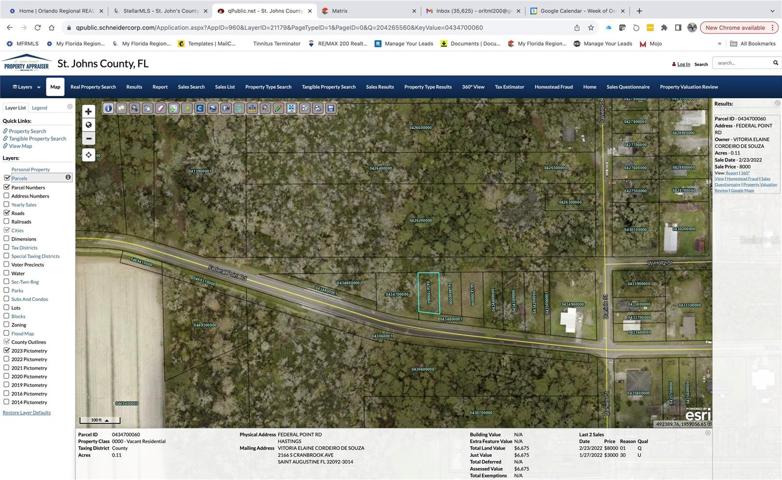782x480 pixels.
Task: Open the Mojo bookmark
Action: pos(651,44)
